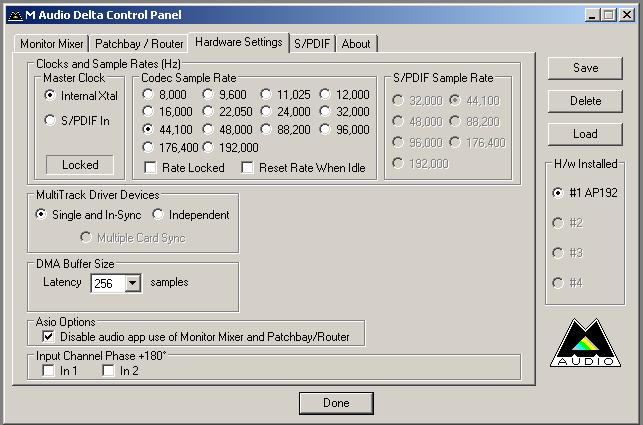The image size is (643, 425).
Task: Click the Delete button
Action: (585, 101)
